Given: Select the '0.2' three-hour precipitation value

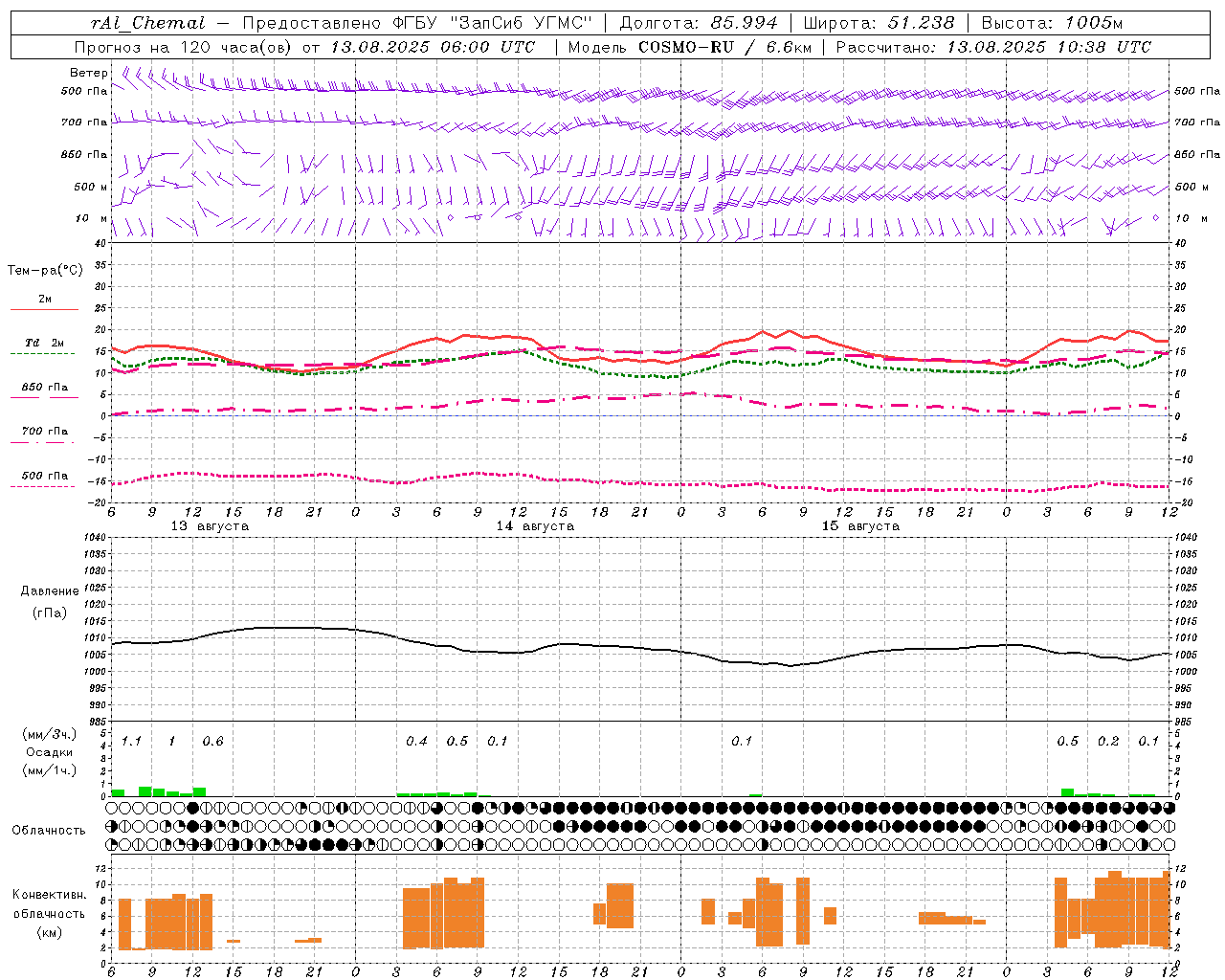Looking at the screenshot, I should 1108,741.
